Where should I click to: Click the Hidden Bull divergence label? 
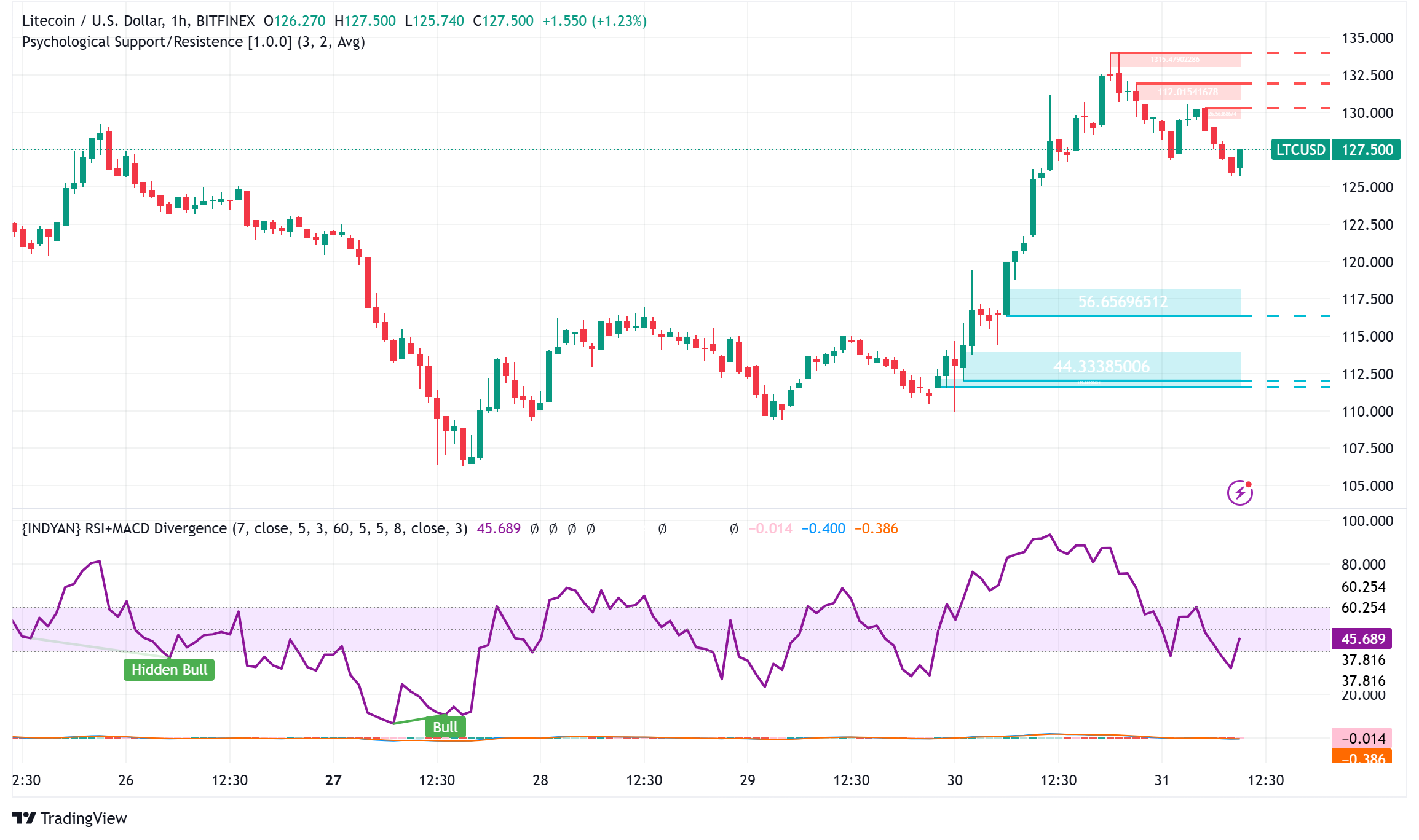tap(168, 670)
